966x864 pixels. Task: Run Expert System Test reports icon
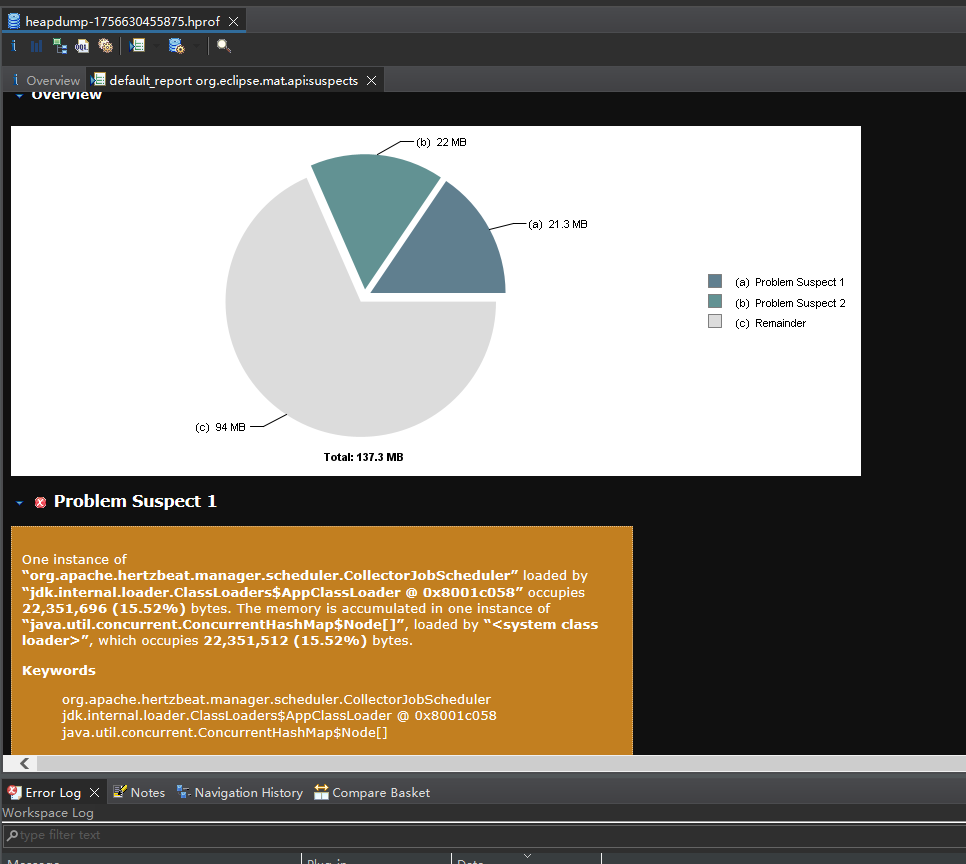(137, 46)
